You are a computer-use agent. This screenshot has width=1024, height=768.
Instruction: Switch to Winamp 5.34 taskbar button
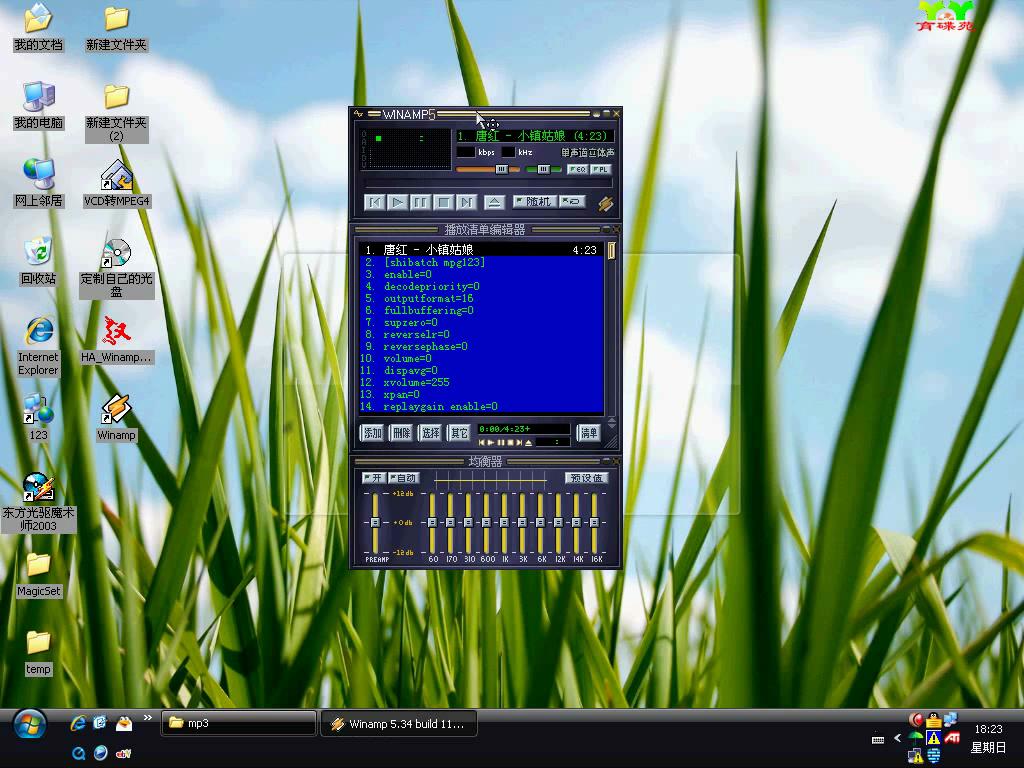(x=399, y=723)
